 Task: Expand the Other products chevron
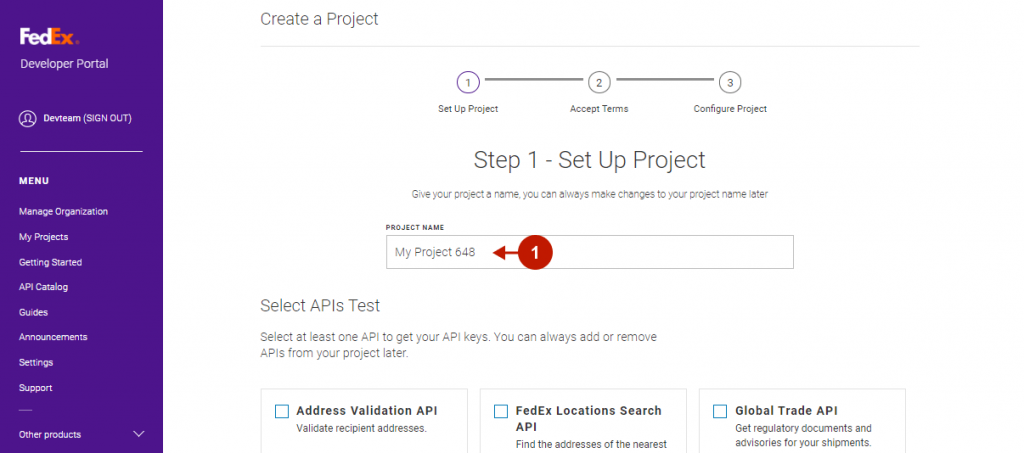click(138, 434)
